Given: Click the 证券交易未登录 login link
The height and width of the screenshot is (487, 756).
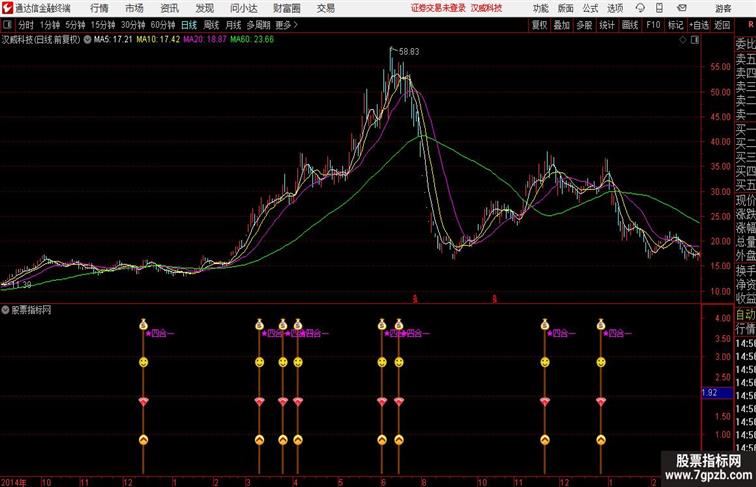Looking at the screenshot, I should 438,8.
